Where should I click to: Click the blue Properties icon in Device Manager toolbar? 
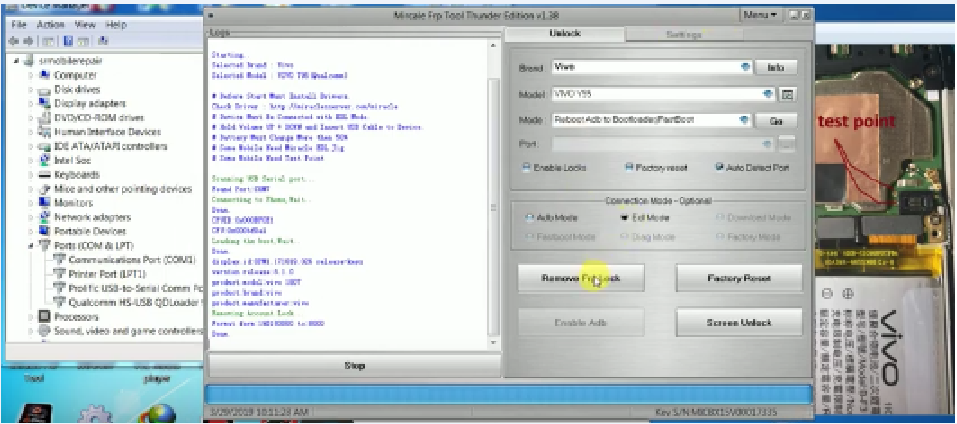click(68, 40)
